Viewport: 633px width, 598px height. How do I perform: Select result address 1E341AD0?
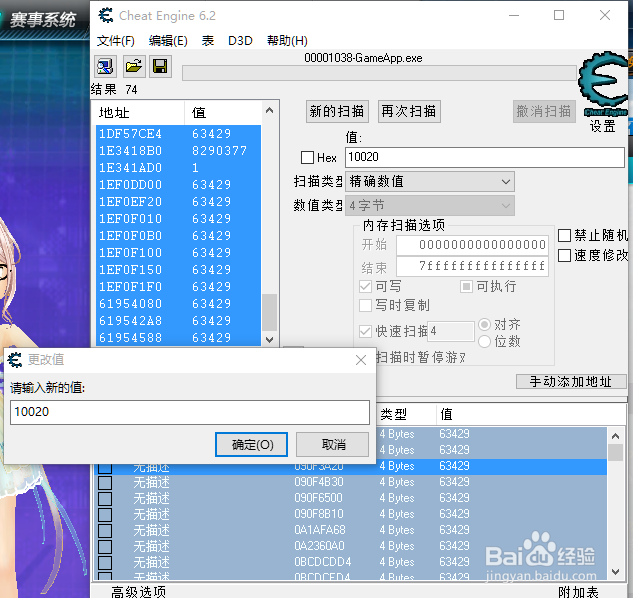130,168
